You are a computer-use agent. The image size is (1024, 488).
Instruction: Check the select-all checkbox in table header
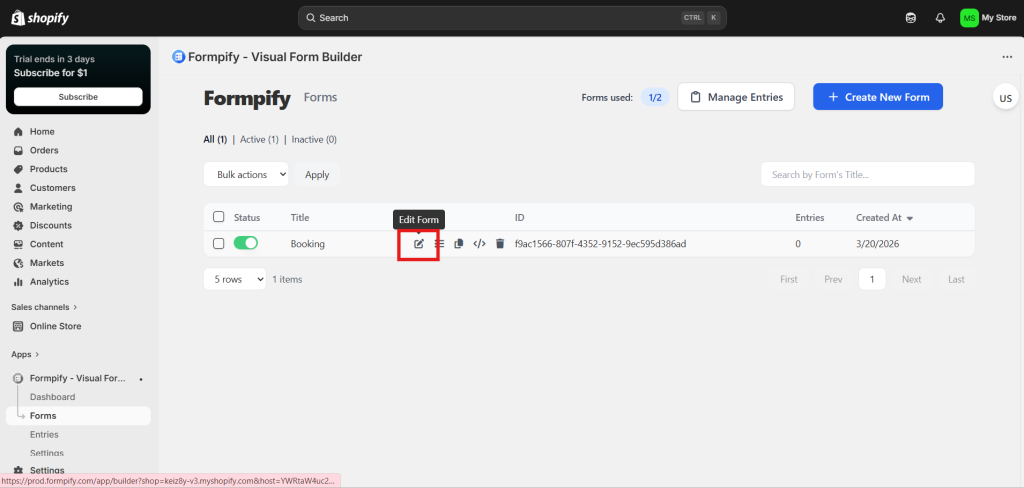pos(219,217)
